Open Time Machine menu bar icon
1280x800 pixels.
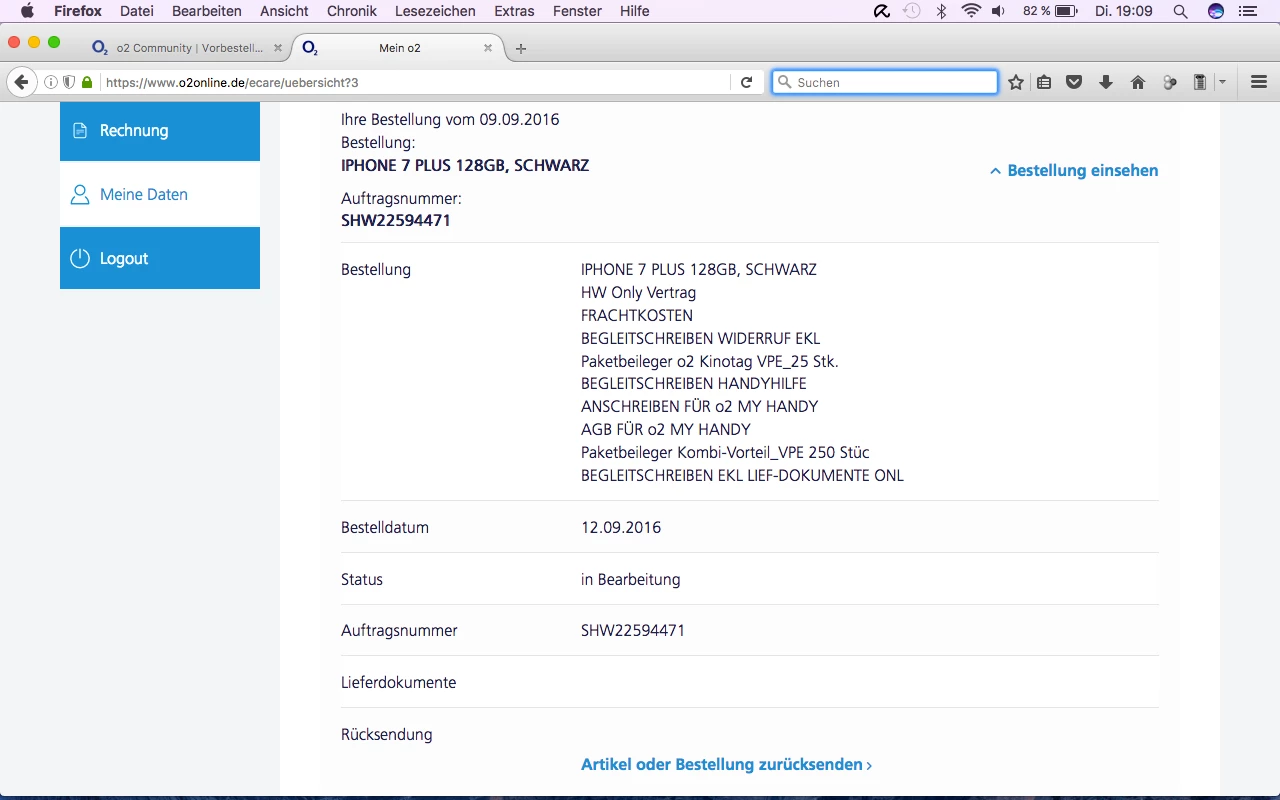(x=911, y=11)
